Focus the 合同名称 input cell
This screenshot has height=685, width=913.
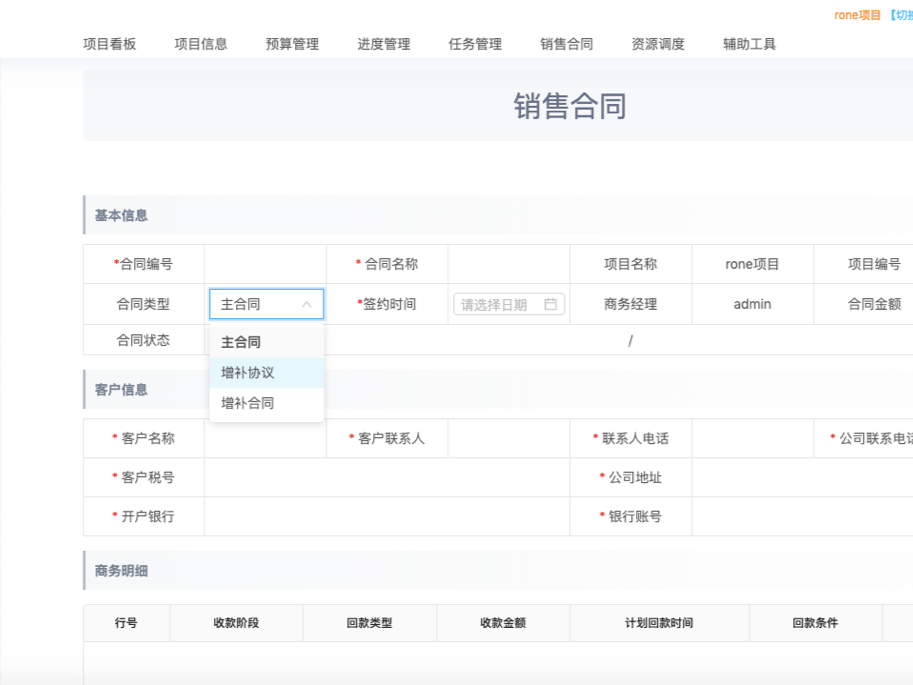(x=508, y=265)
